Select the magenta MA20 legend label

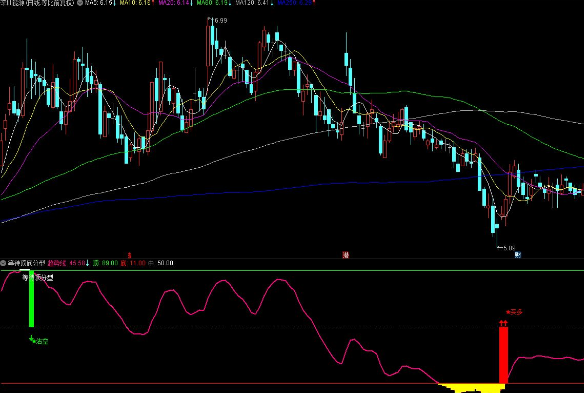[x=174, y=3]
